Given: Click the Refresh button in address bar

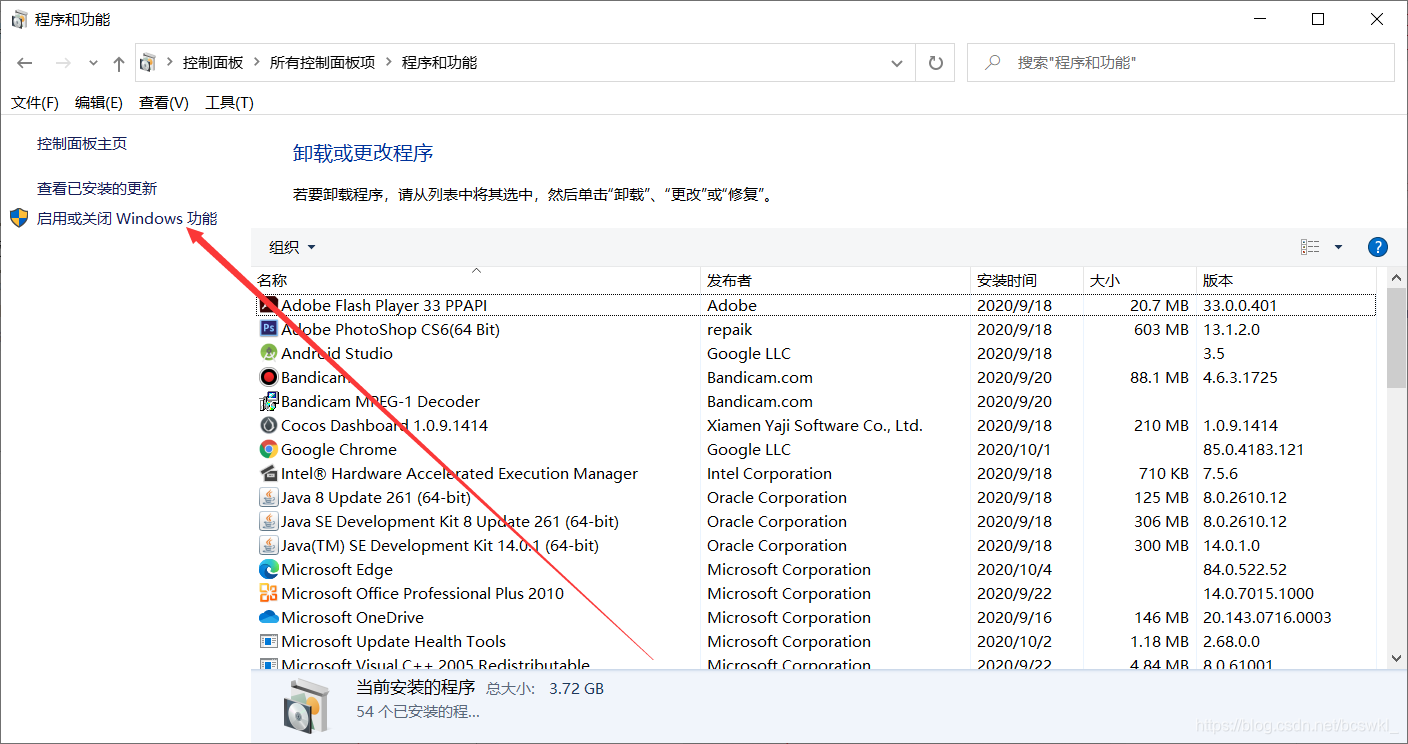Looking at the screenshot, I should point(936,63).
